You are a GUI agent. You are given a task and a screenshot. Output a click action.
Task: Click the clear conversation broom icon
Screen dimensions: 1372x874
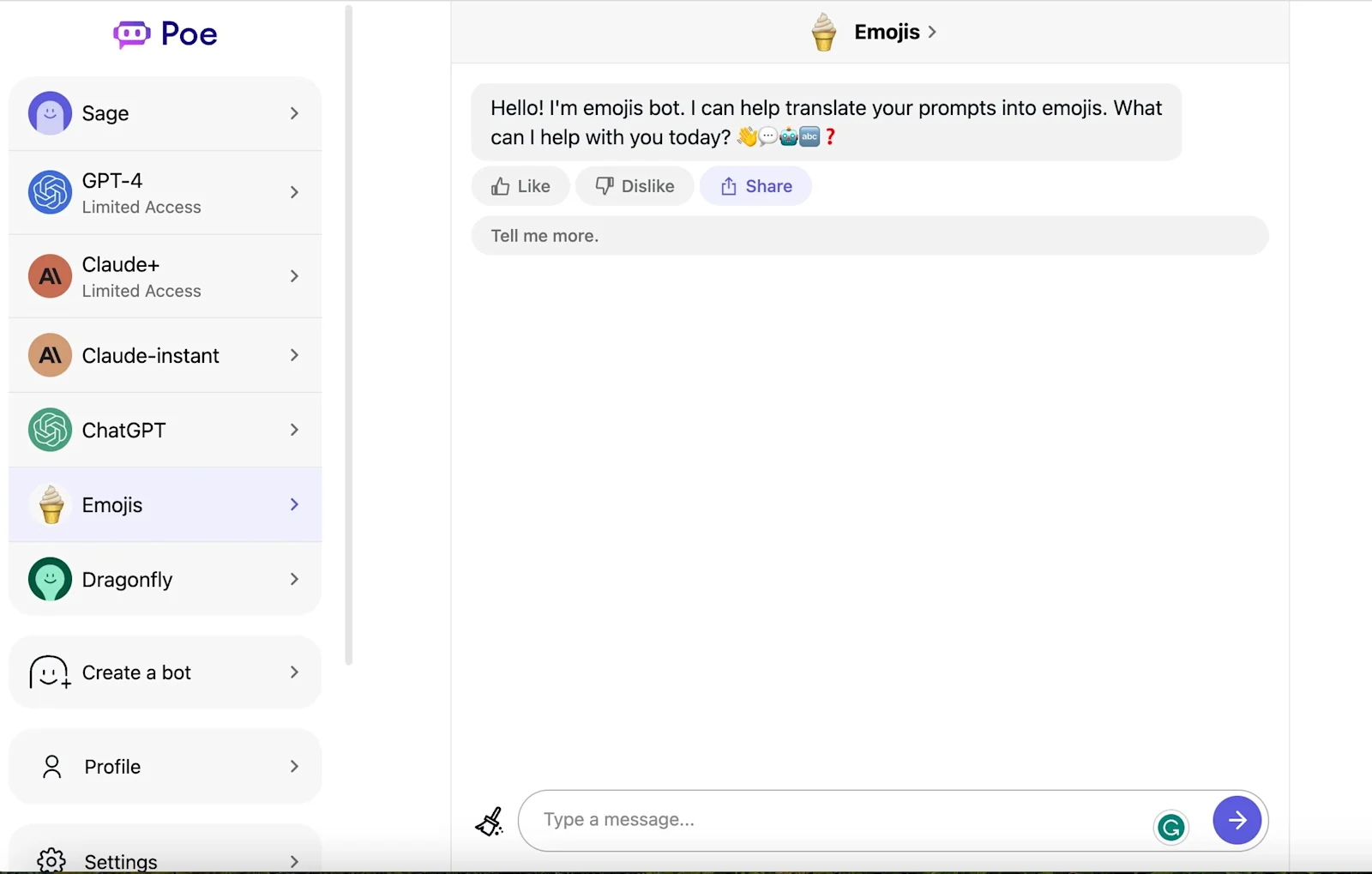click(489, 820)
